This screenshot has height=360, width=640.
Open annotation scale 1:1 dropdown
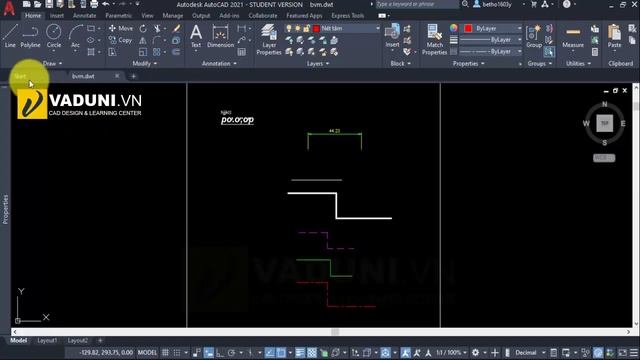point(451,352)
